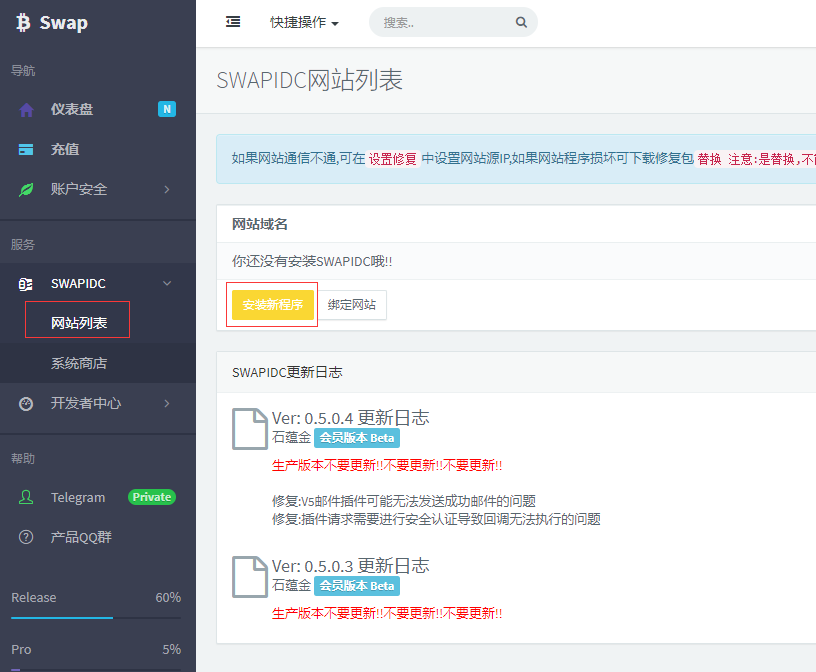Click the 安装新程序 button
Image resolution: width=816 pixels, height=672 pixels.
[x=273, y=305]
